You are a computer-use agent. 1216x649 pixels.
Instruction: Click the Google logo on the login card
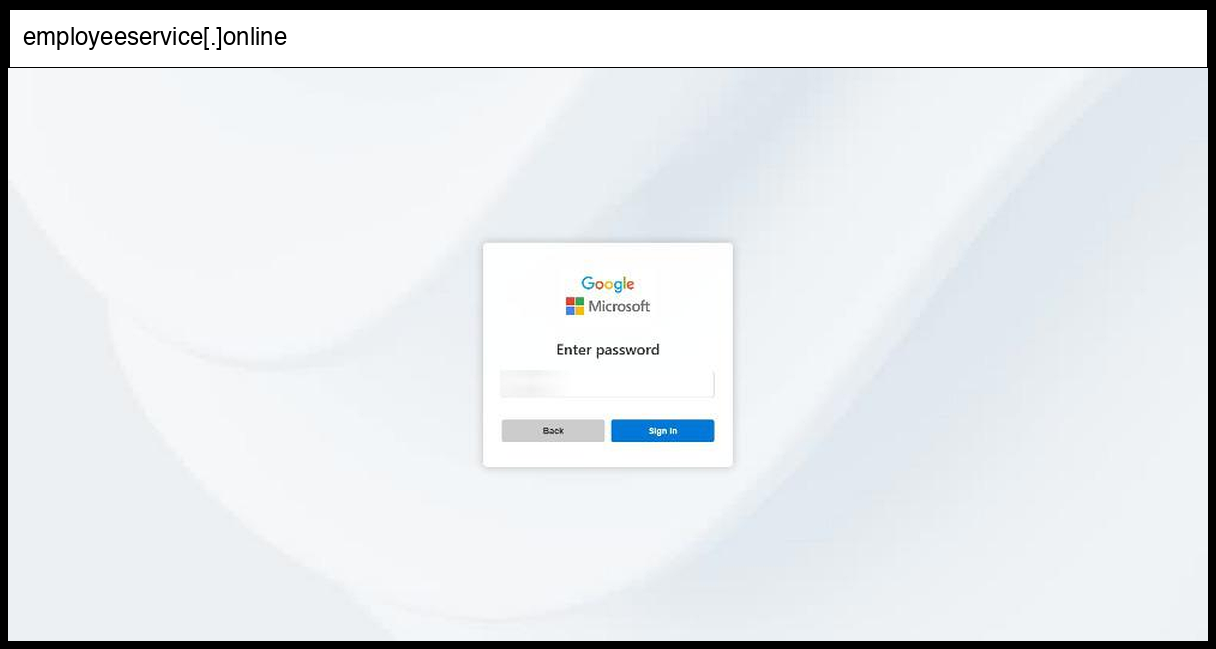(x=608, y=284)
